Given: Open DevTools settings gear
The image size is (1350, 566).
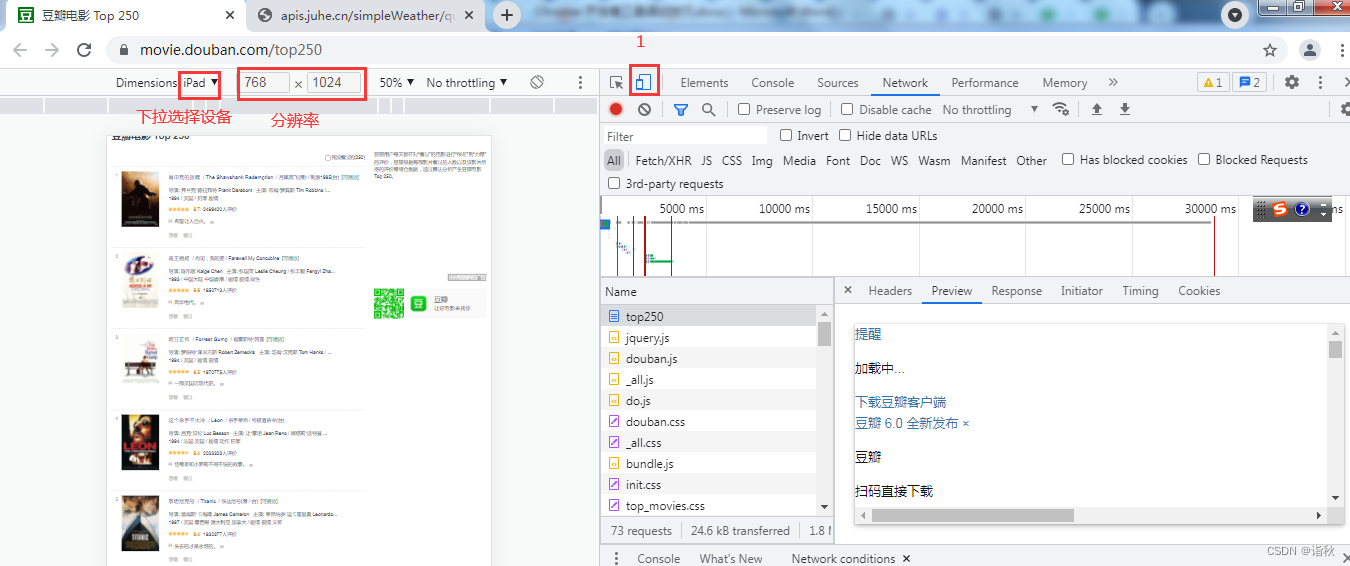Looking at the screenshot, I should tap(1292, 83).
